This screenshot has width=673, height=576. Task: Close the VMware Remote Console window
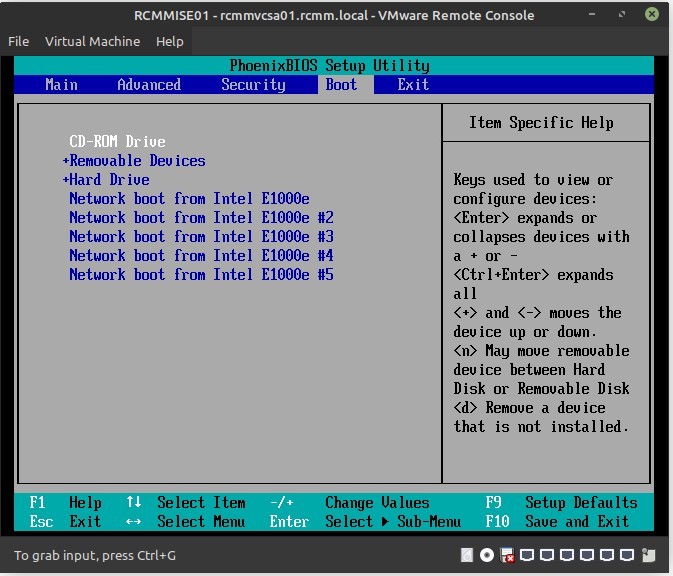pos(652,14)
